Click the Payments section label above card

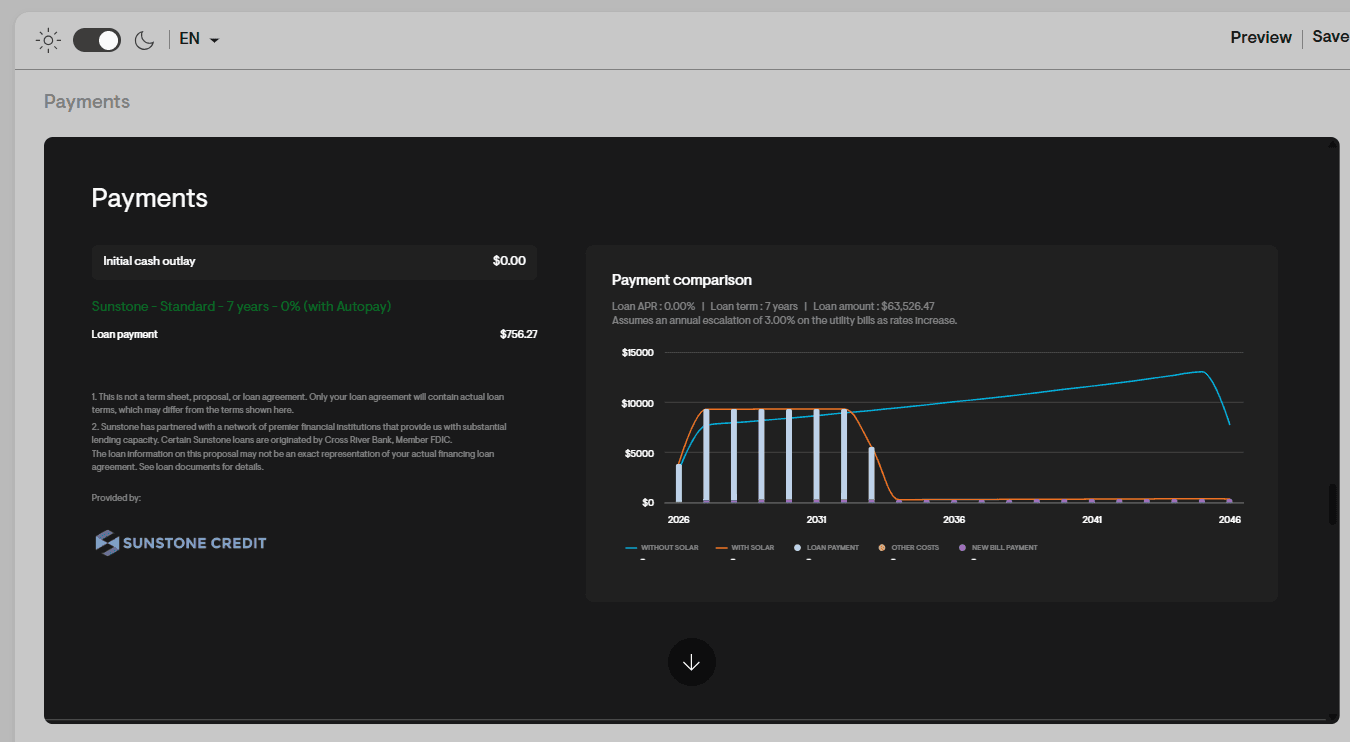point(87,102)
